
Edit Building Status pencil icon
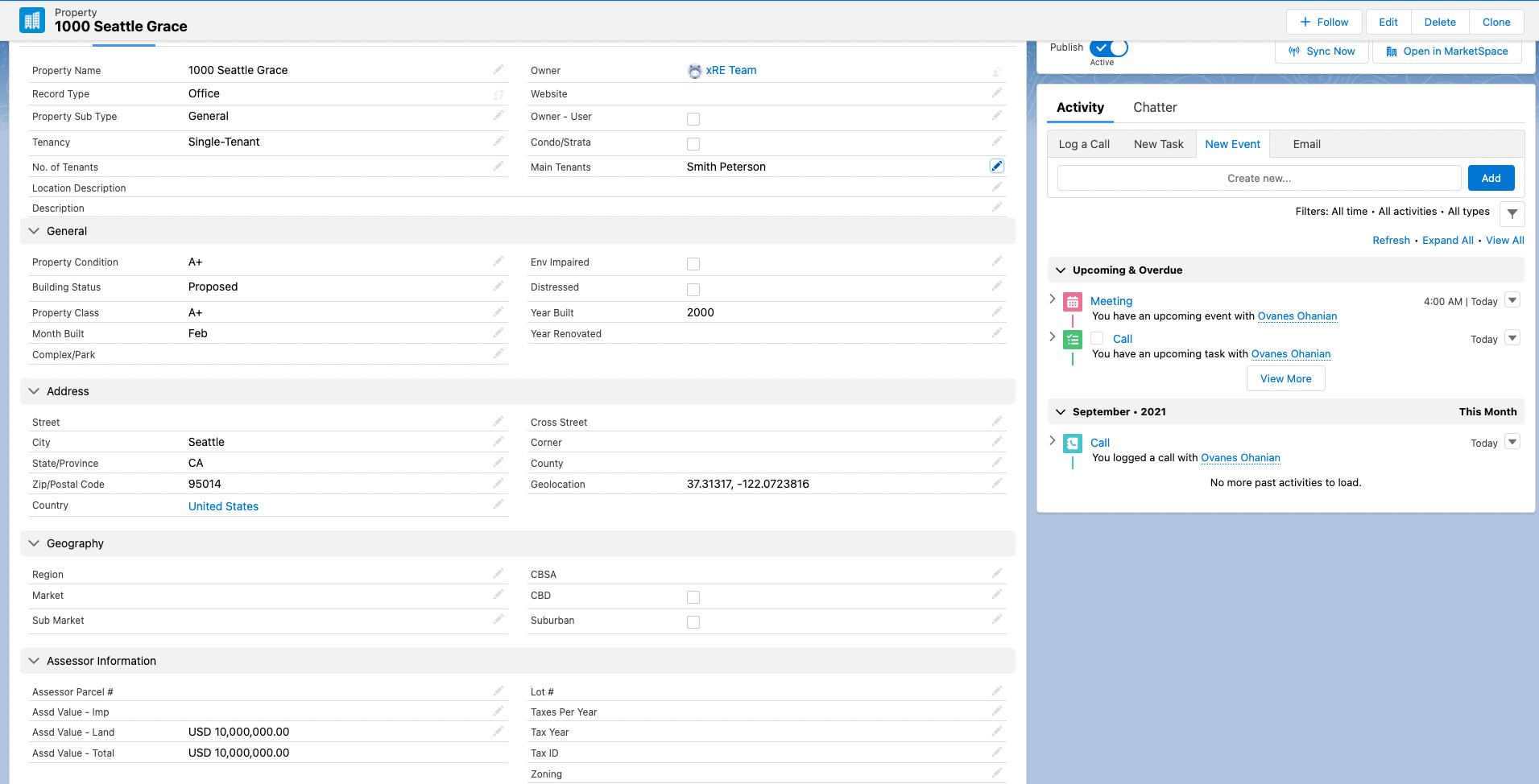pyautogui.click(x=499, y=286)
